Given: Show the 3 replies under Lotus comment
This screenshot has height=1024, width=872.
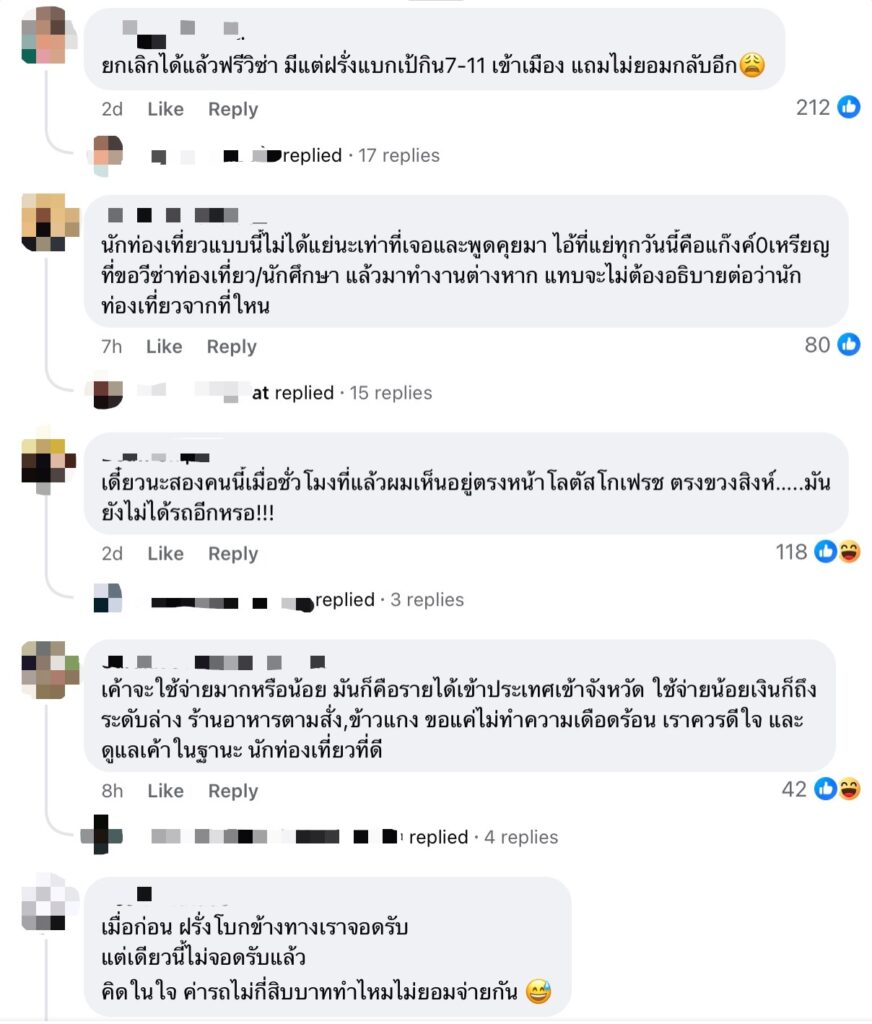Looking at the screenshot, I should [427, 600].
